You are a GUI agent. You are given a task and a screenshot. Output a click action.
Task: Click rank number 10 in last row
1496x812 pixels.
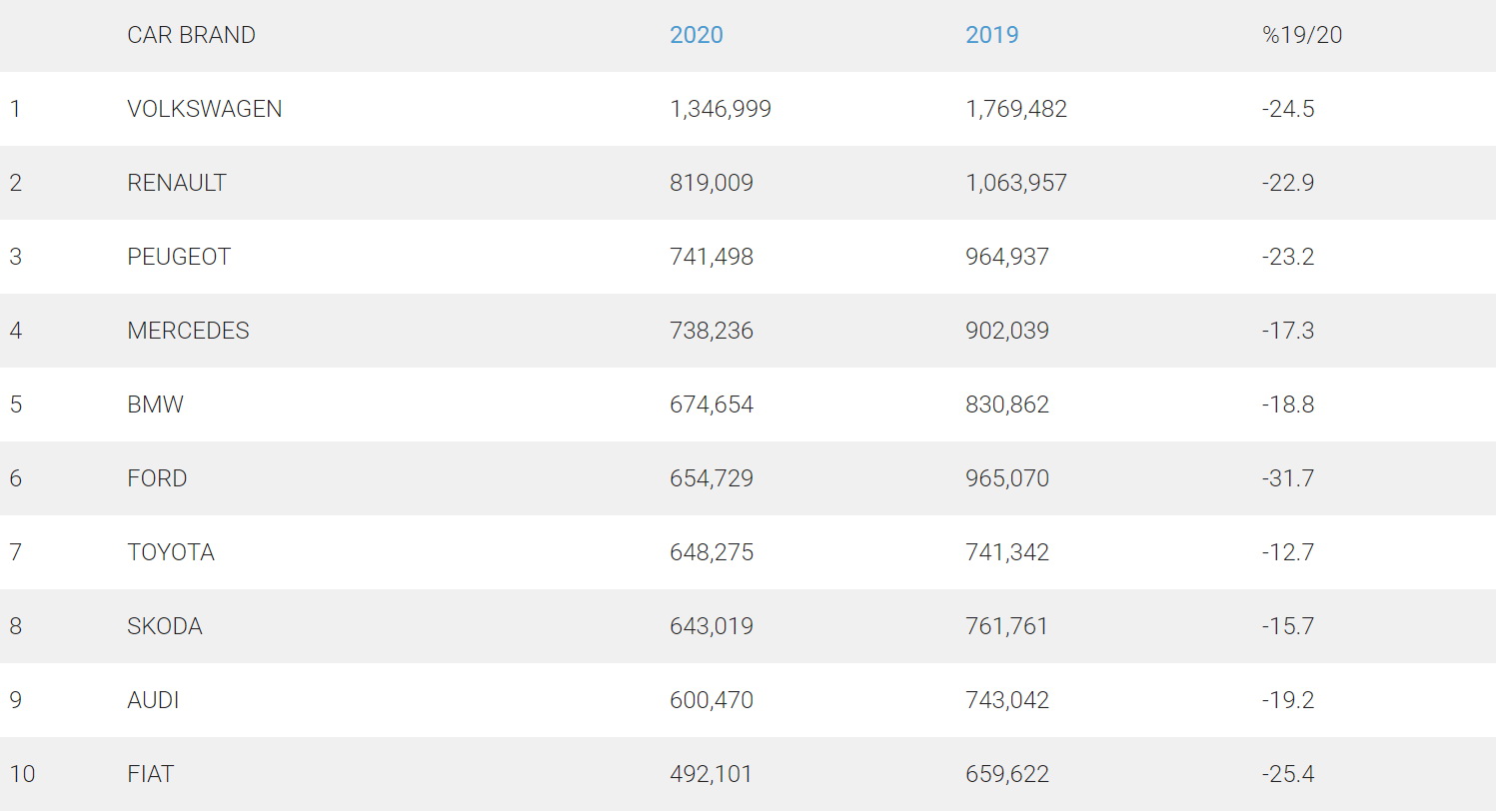(22, 774)
